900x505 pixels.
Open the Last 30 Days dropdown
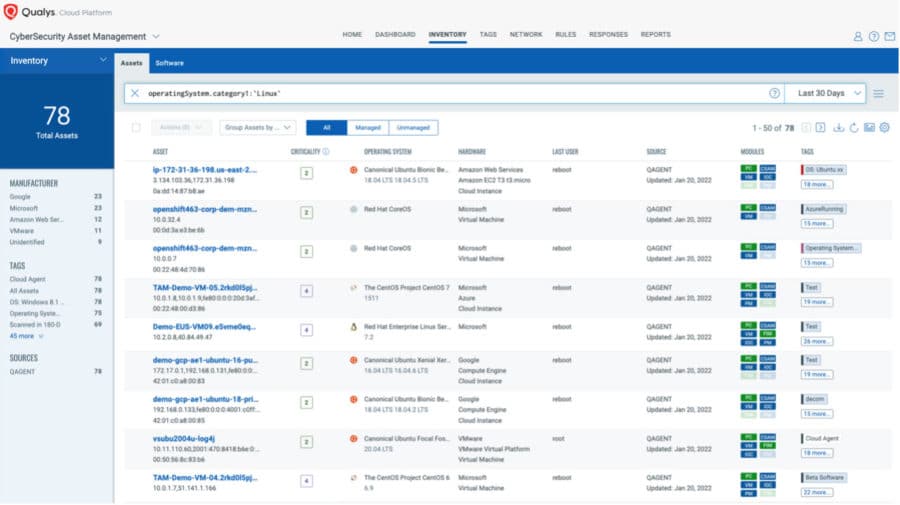[824, 93]
